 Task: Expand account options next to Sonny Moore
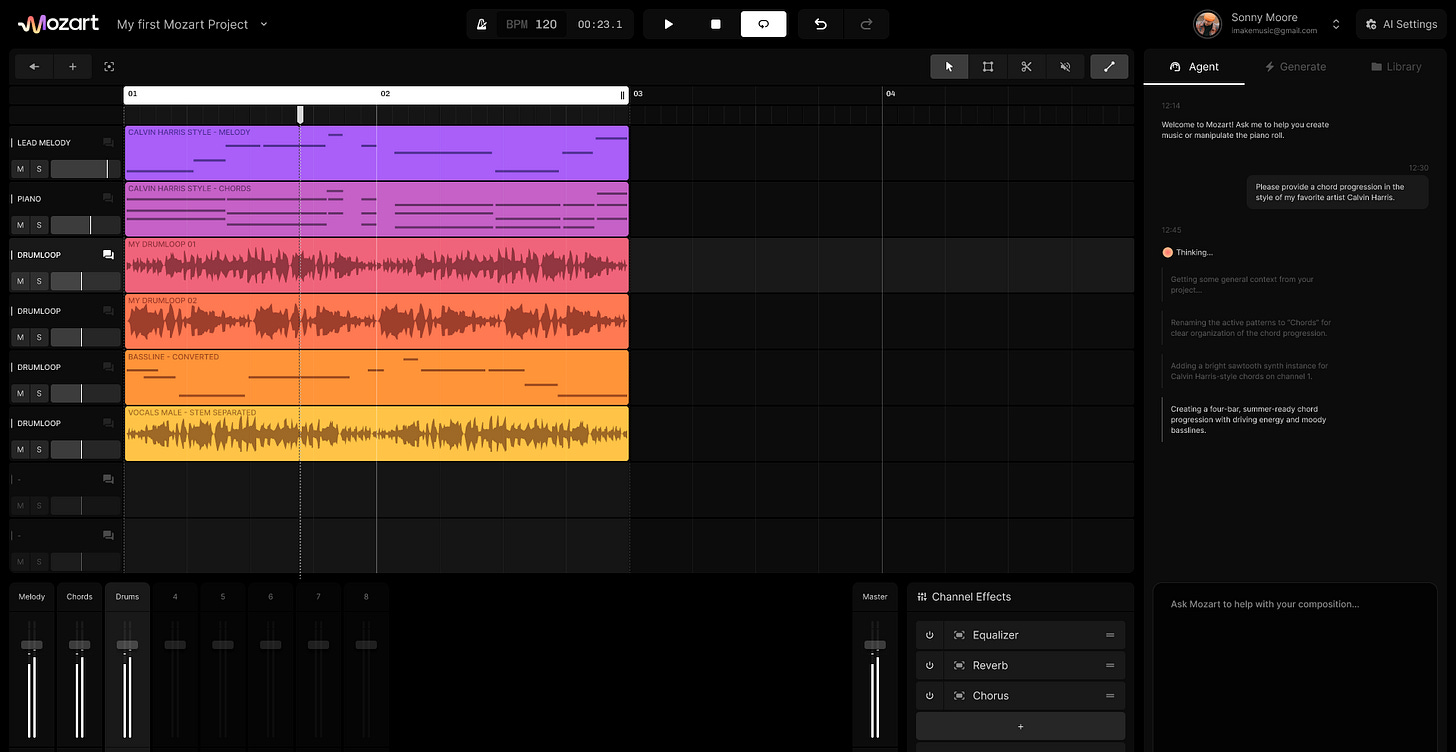pyautogui.click(x=1336, y=24)
